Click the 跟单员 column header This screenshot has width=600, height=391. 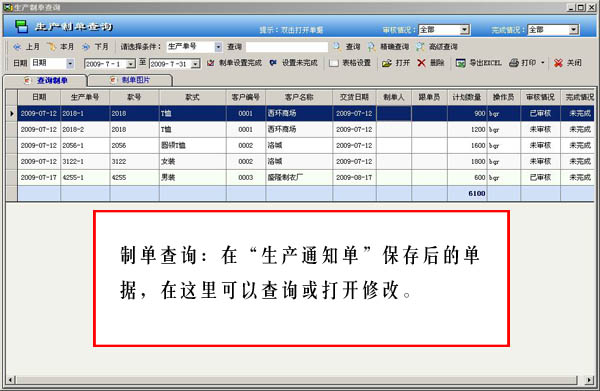coord(429,97)
